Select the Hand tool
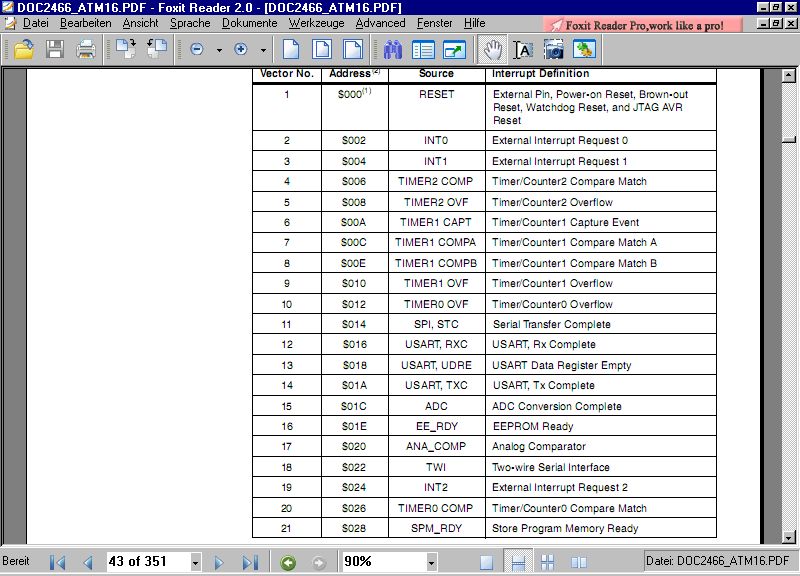 click(492, 49)
